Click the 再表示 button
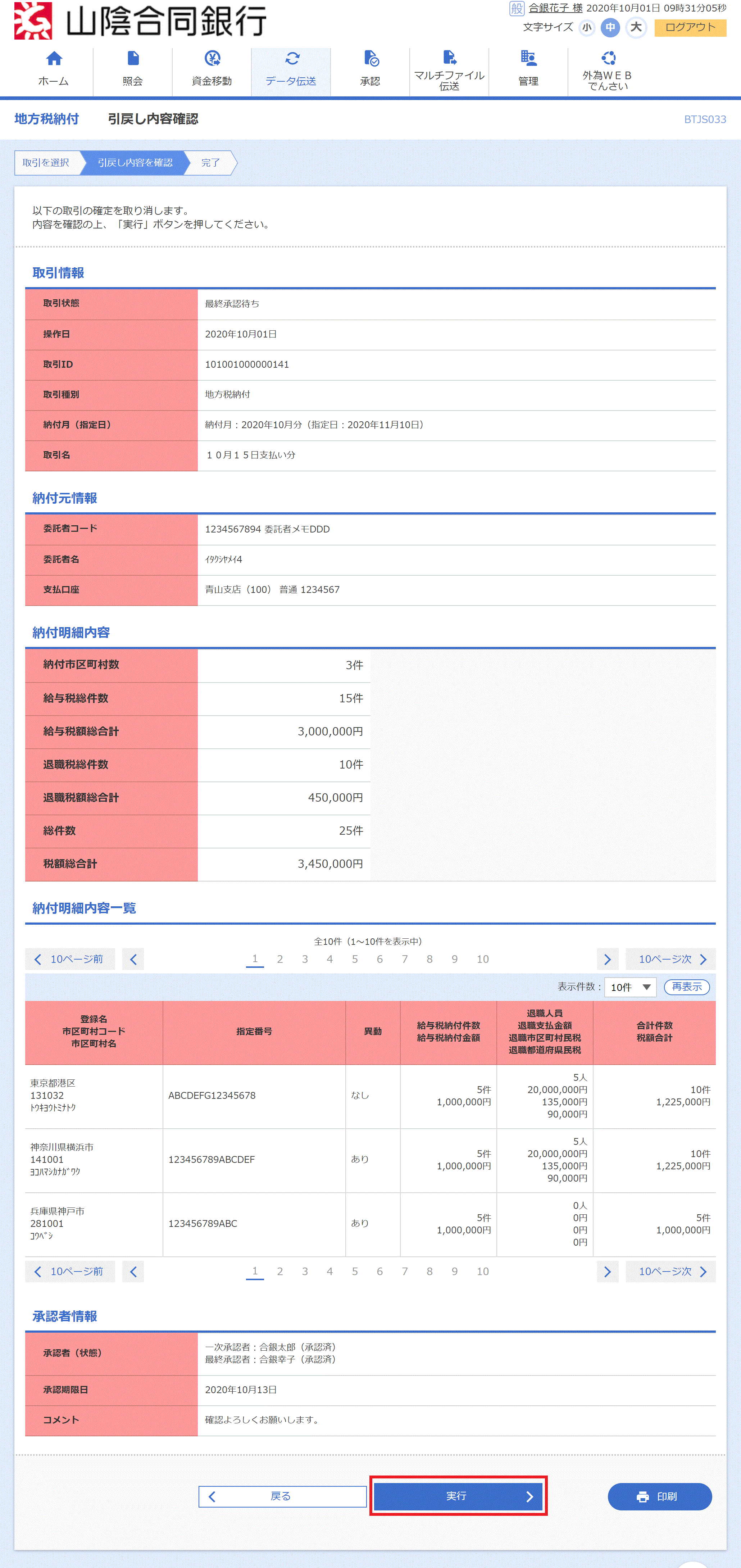The height and width of the screenshot is (1568, 741). [687, 987]
